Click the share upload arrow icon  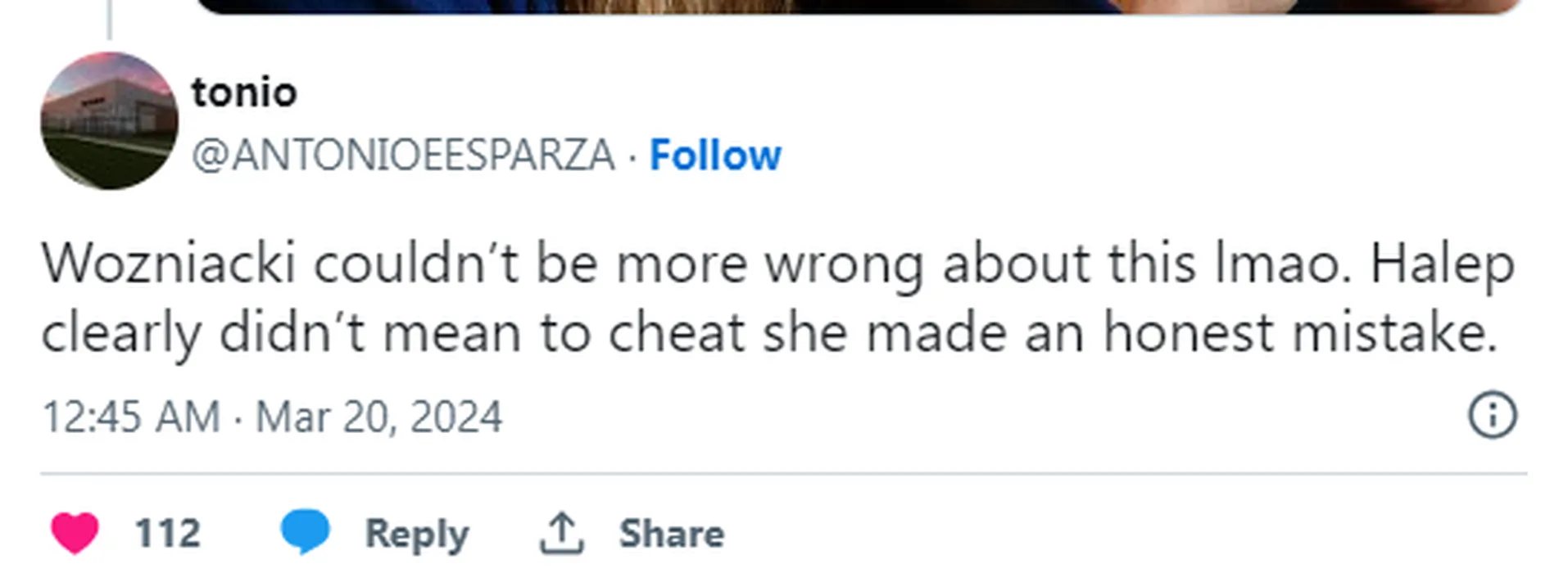561,533
